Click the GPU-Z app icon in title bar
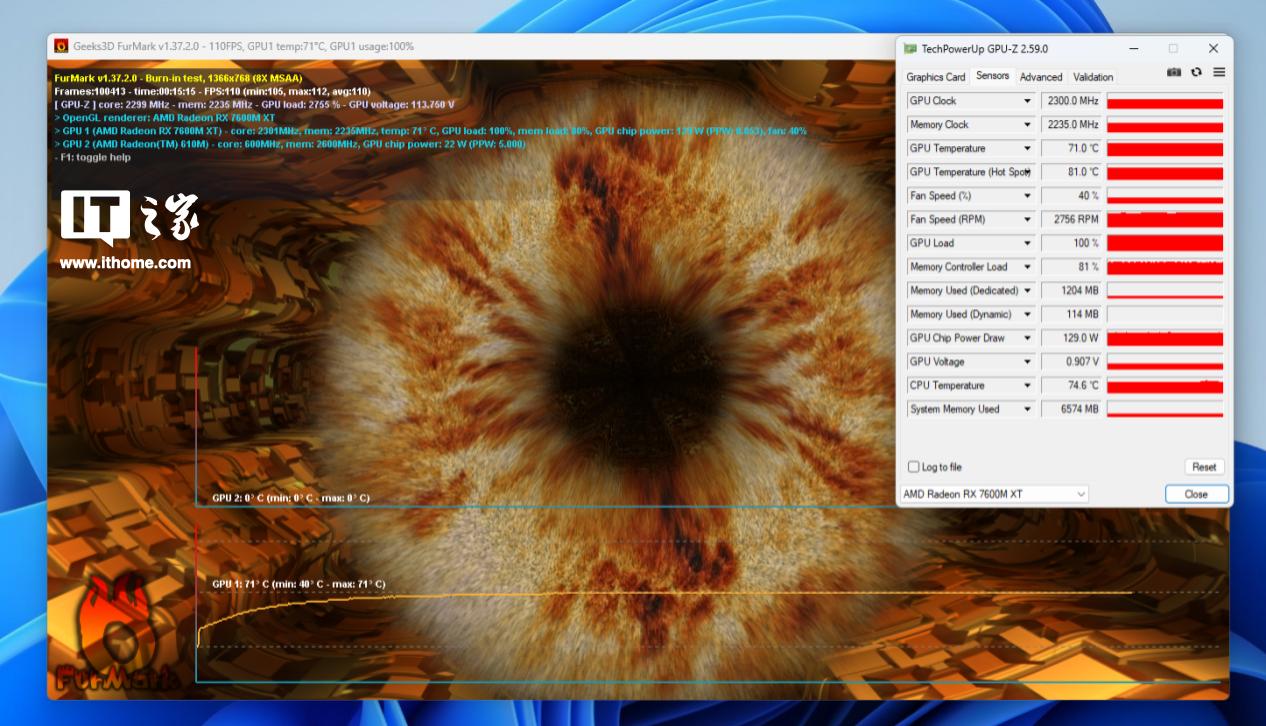1266x726 pixels. click(x=909, y=48)
